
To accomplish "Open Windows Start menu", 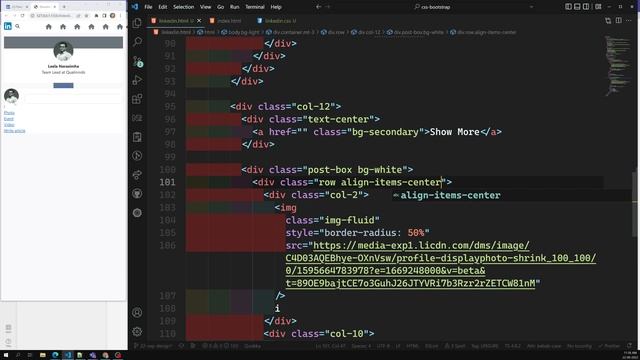I will [x=6, y=355].
